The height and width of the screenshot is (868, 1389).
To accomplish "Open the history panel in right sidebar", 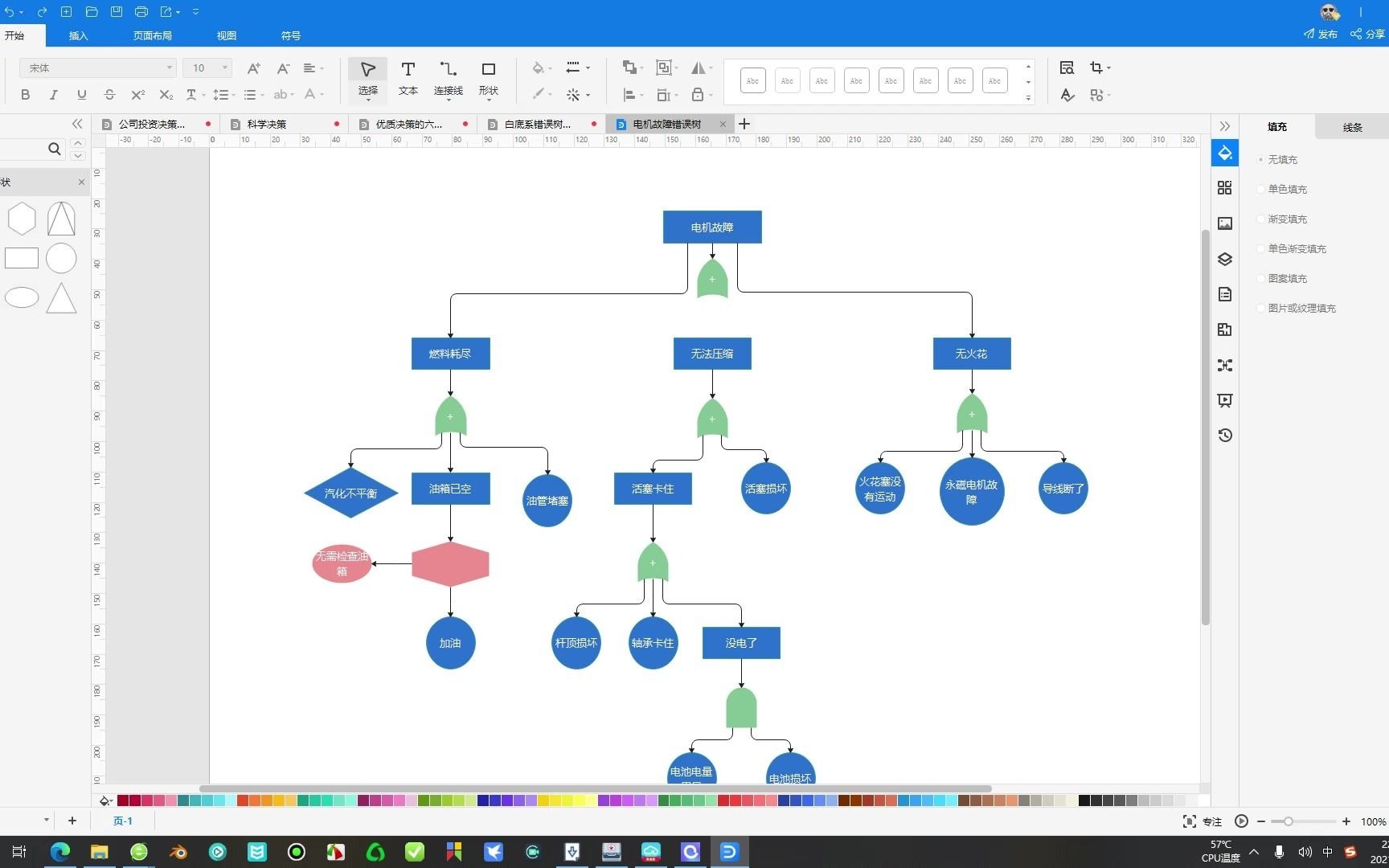I will pyautogui.click(x=1224, y=435).
